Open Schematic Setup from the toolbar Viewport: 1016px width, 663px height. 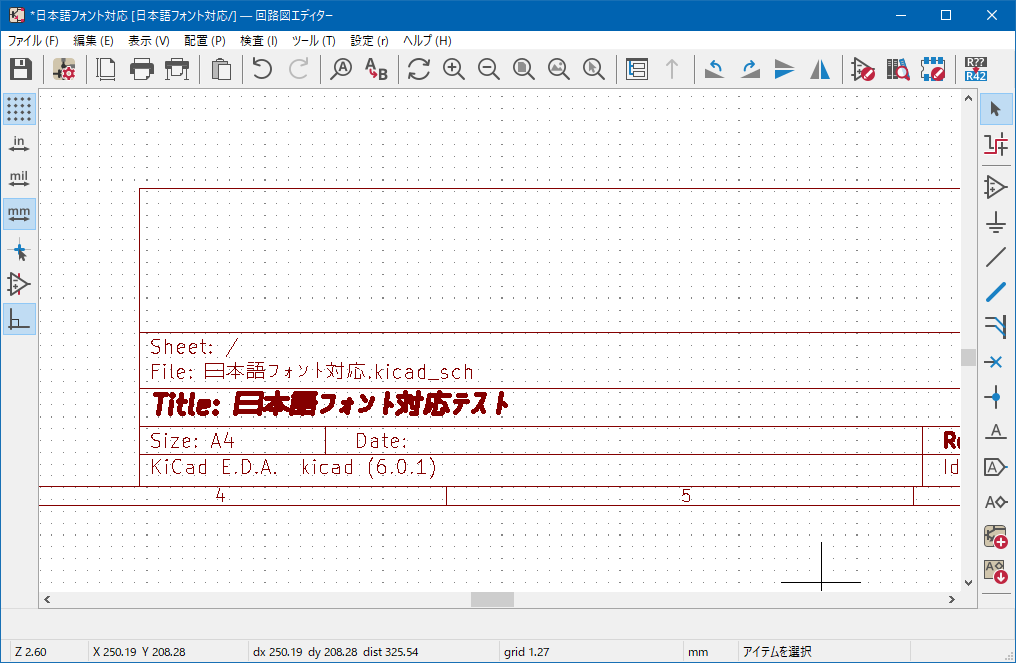(64, 69)
